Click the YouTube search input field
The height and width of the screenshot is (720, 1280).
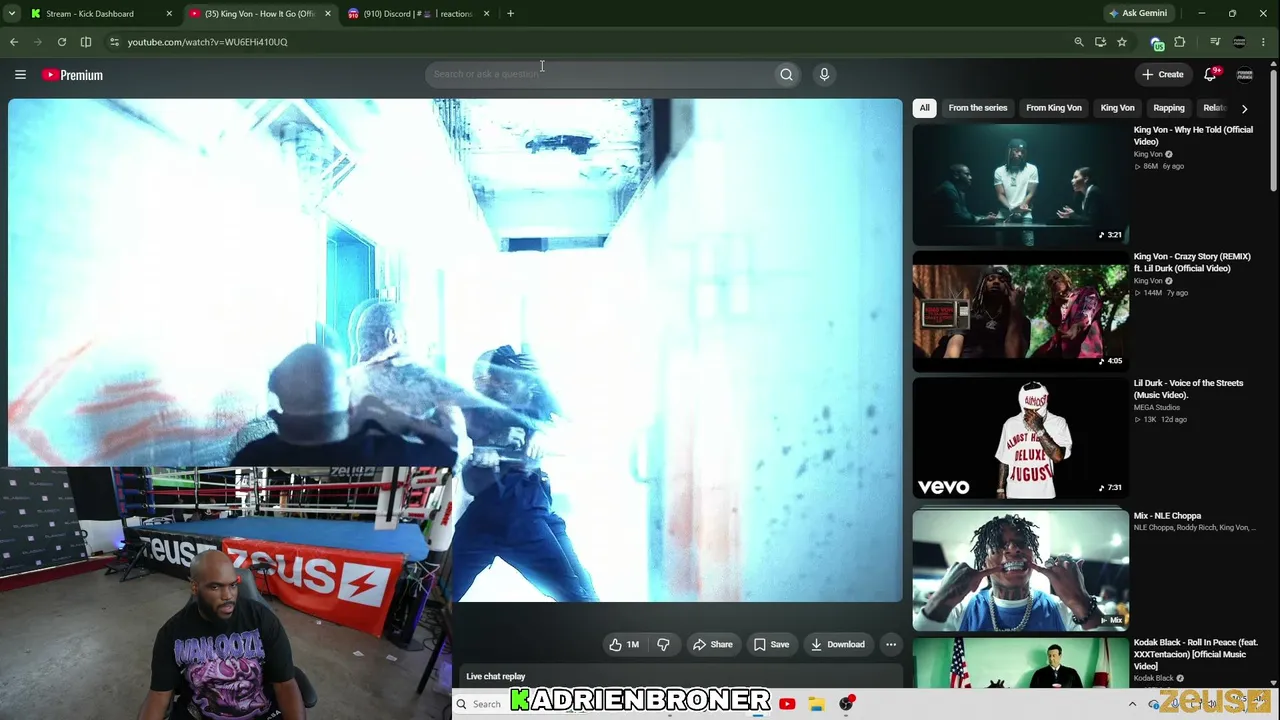(598, 74)
